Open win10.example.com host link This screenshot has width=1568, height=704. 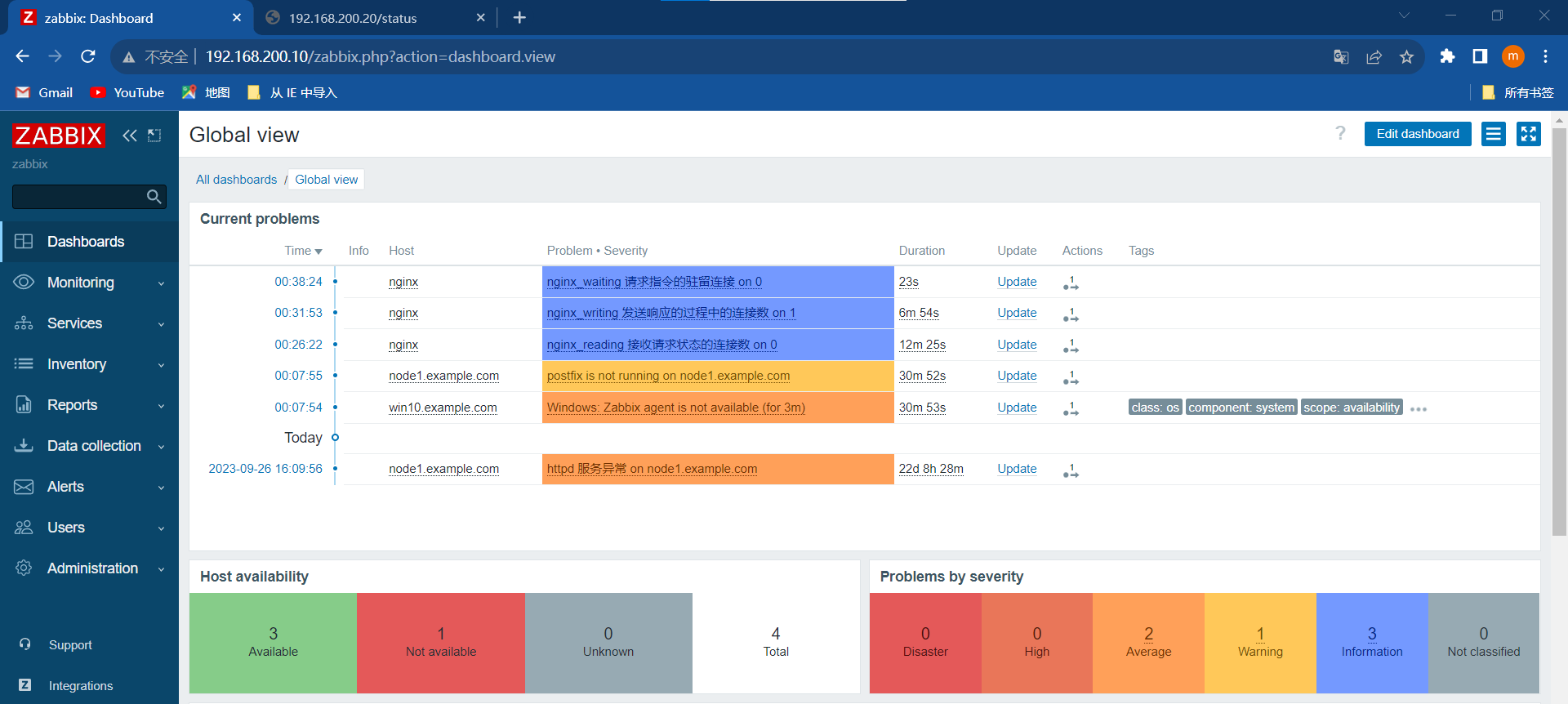click(443, 408)
